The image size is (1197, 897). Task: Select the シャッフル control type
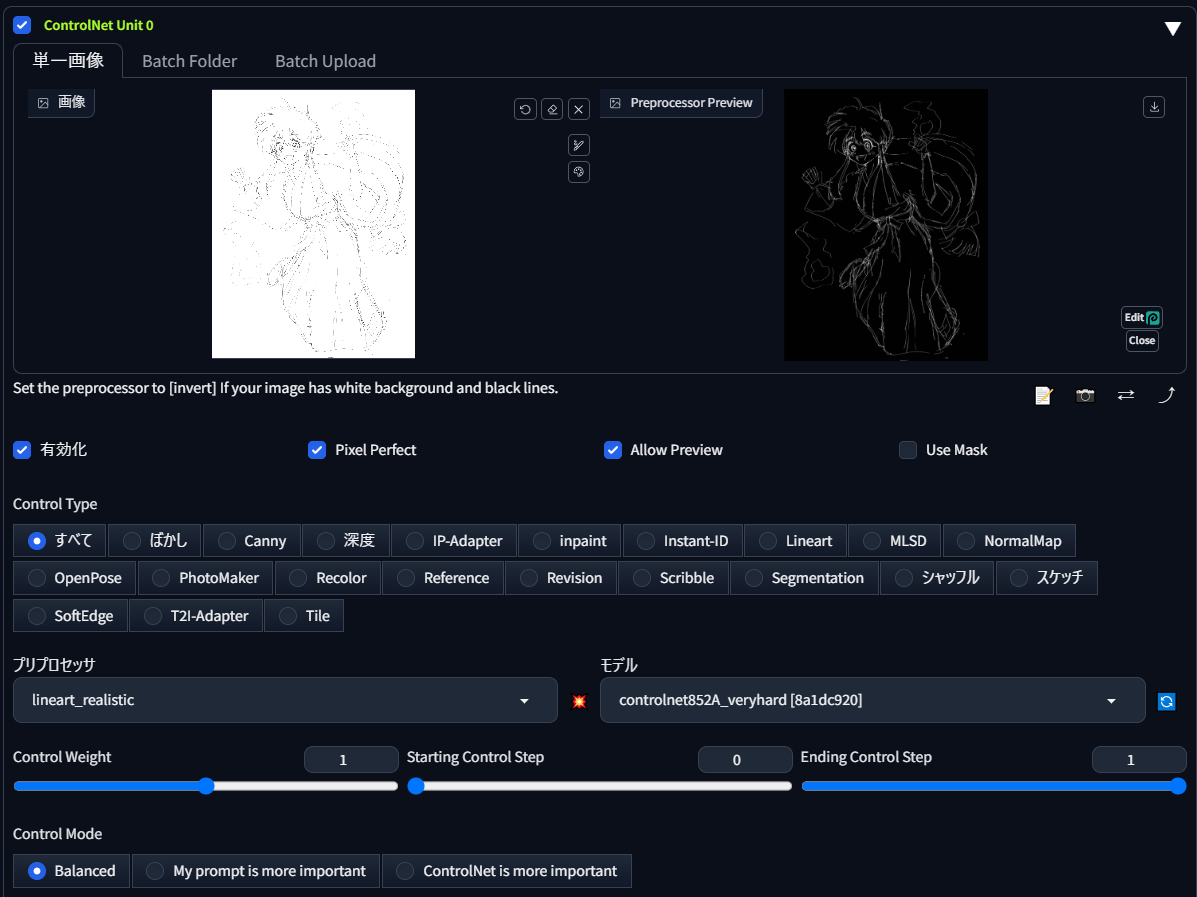click(x=937, y=578)
